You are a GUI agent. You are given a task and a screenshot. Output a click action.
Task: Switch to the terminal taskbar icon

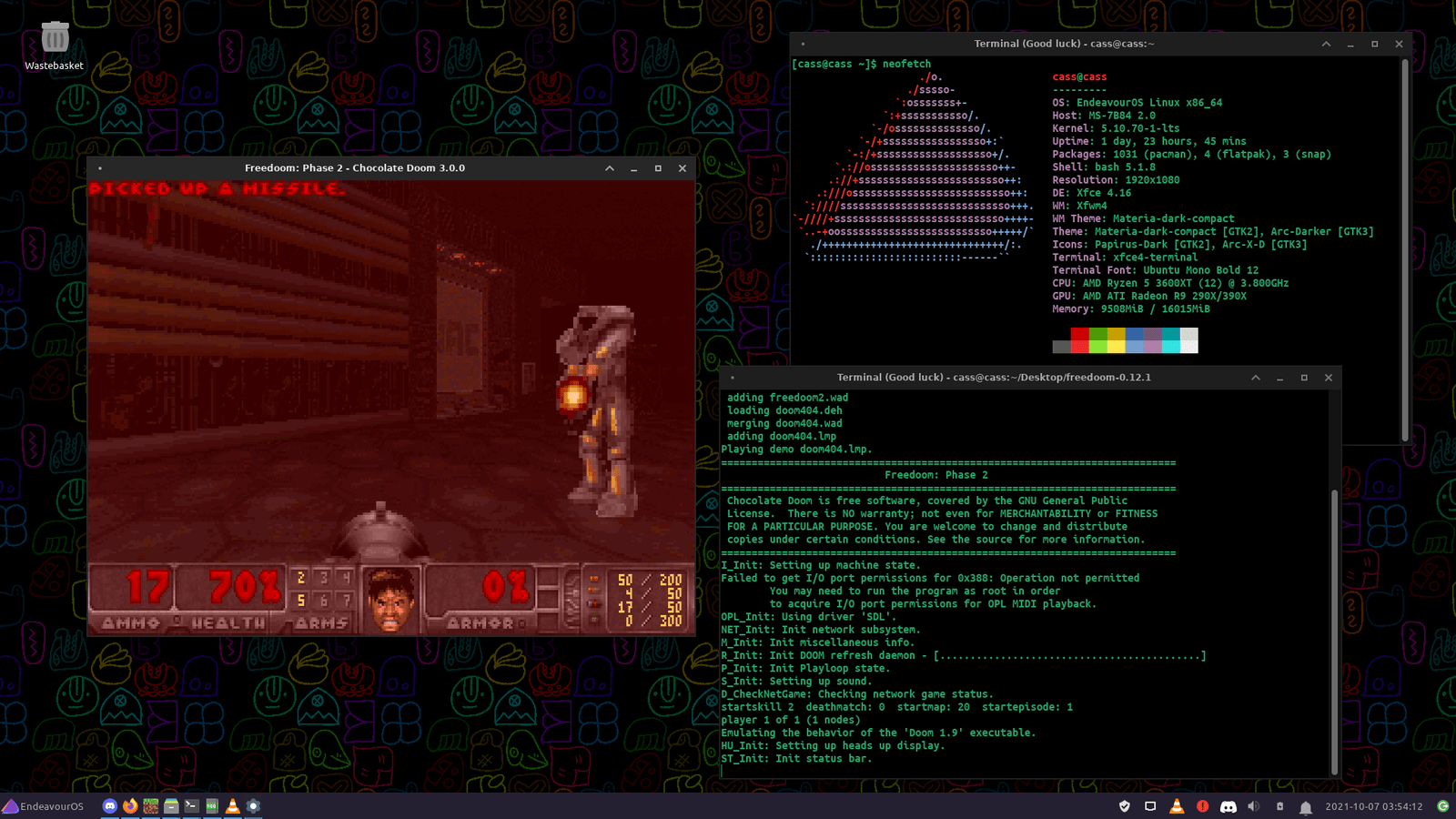coord(191,806)
